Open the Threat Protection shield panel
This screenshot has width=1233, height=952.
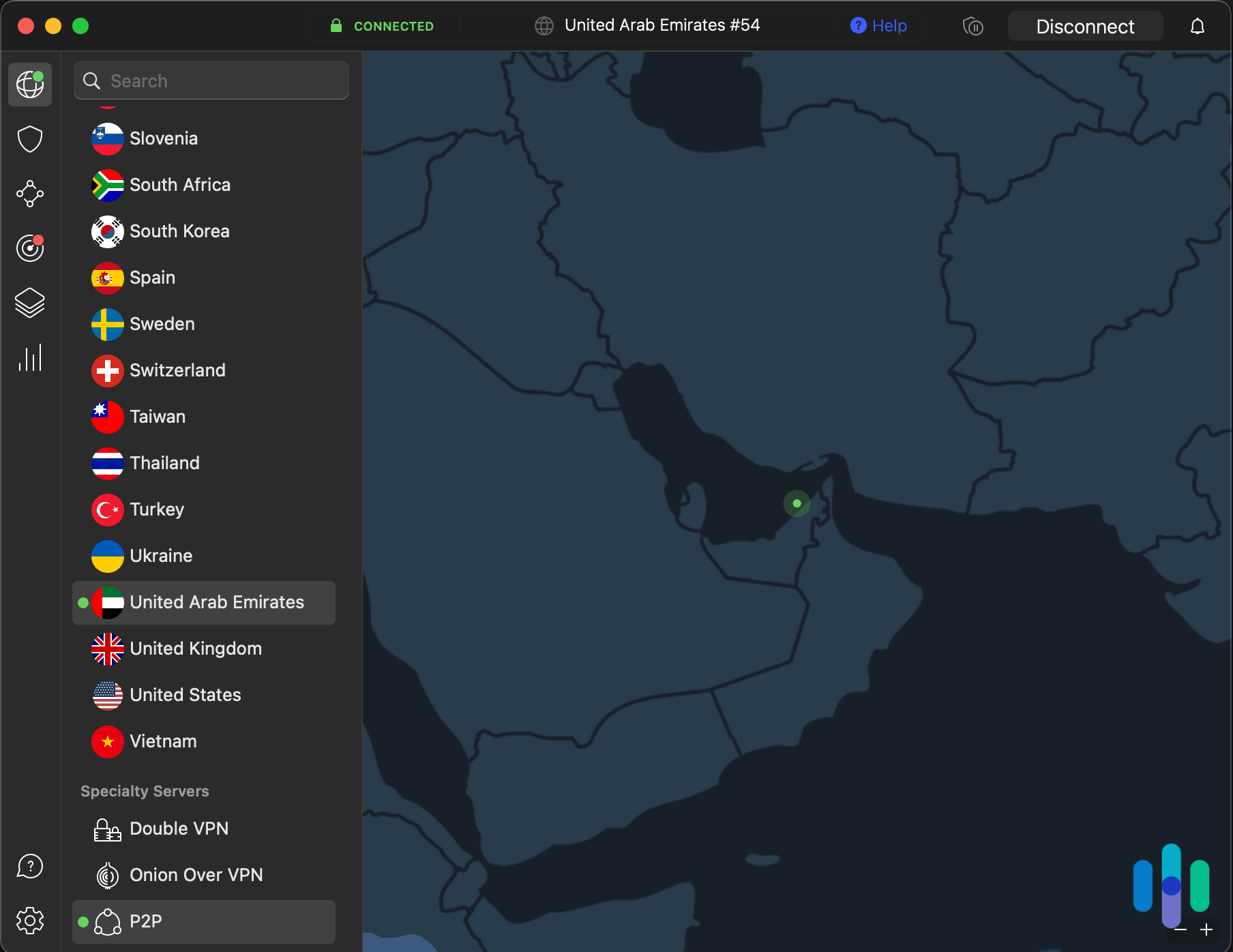29,138
